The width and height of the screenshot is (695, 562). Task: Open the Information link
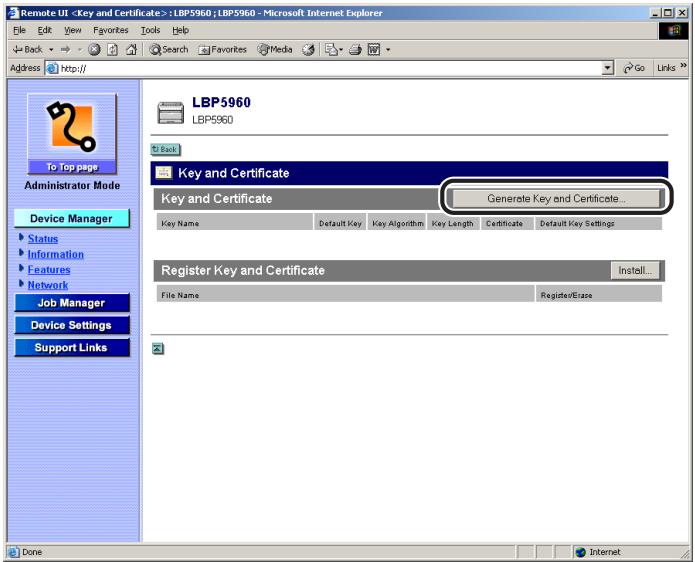coord(55,254)
